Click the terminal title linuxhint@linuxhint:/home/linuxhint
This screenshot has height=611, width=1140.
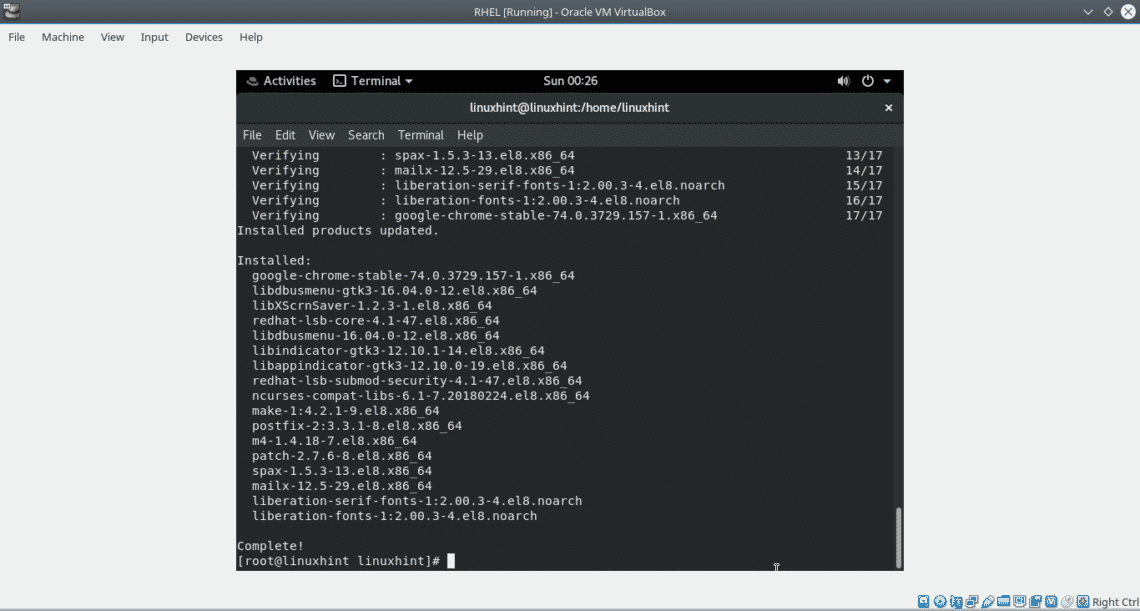[569, 108]
